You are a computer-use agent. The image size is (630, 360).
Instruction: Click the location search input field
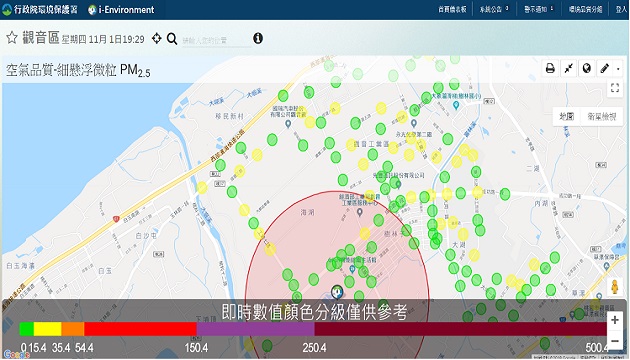point(216,40)
